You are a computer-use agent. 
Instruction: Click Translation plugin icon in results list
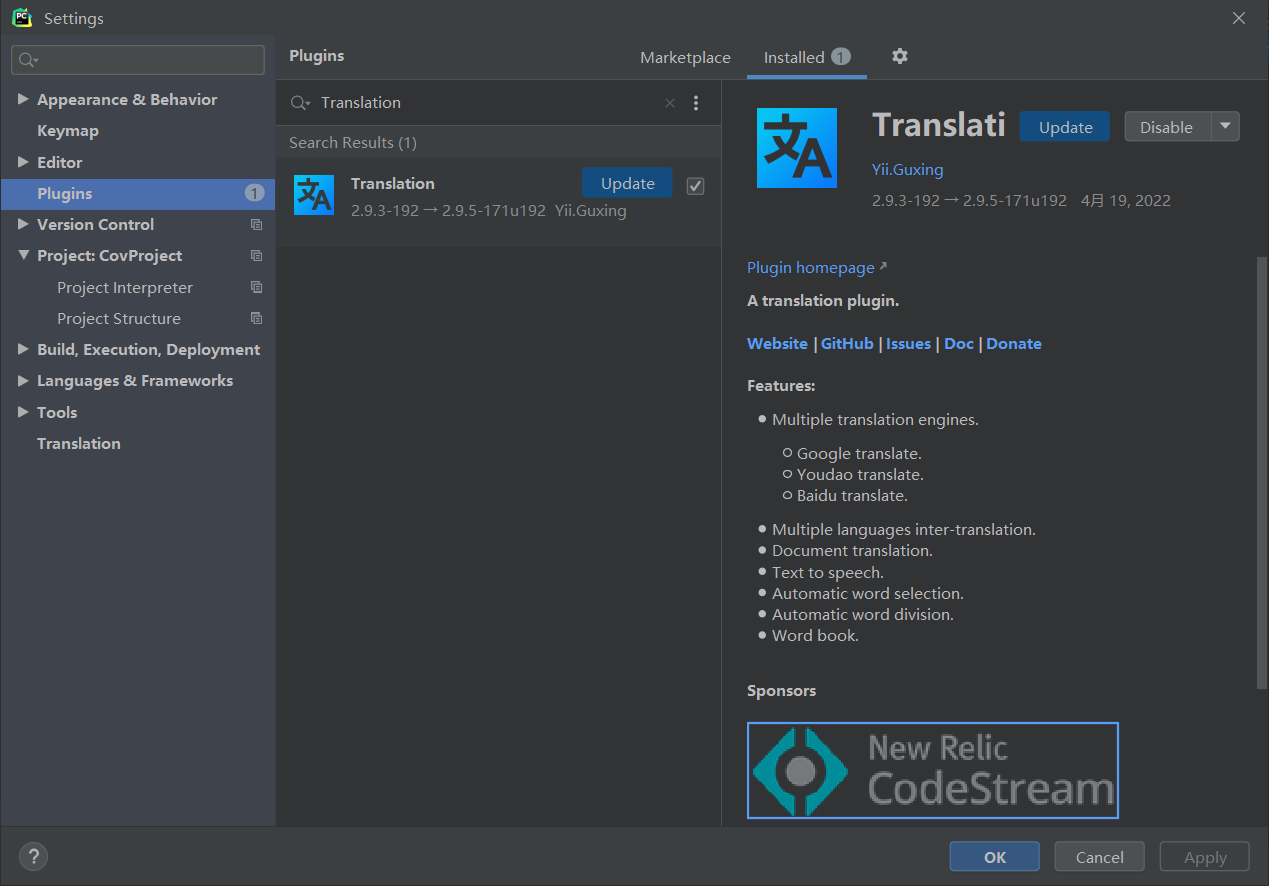pos(314,195)
